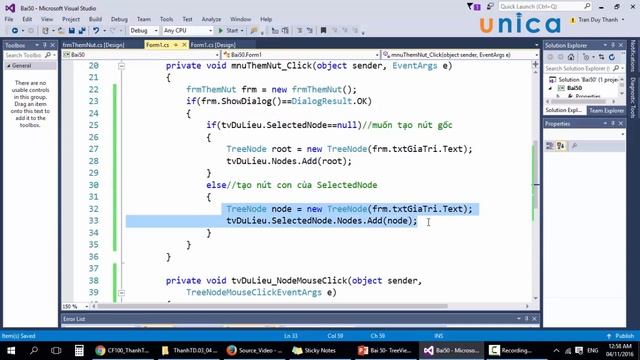
Task: Click the Comment Out Lines toolbar icon
Action: 275,31
